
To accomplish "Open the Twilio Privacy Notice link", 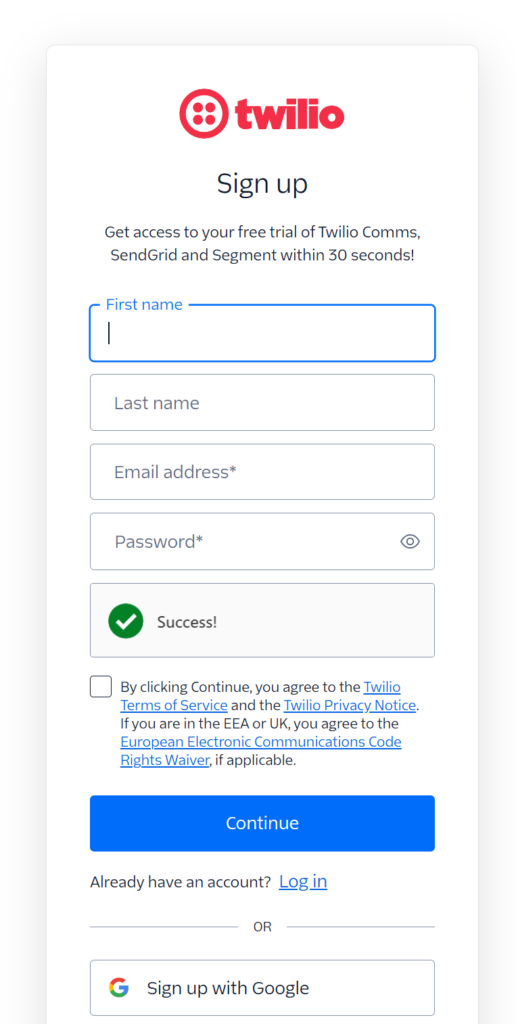I will pos(349,705).
